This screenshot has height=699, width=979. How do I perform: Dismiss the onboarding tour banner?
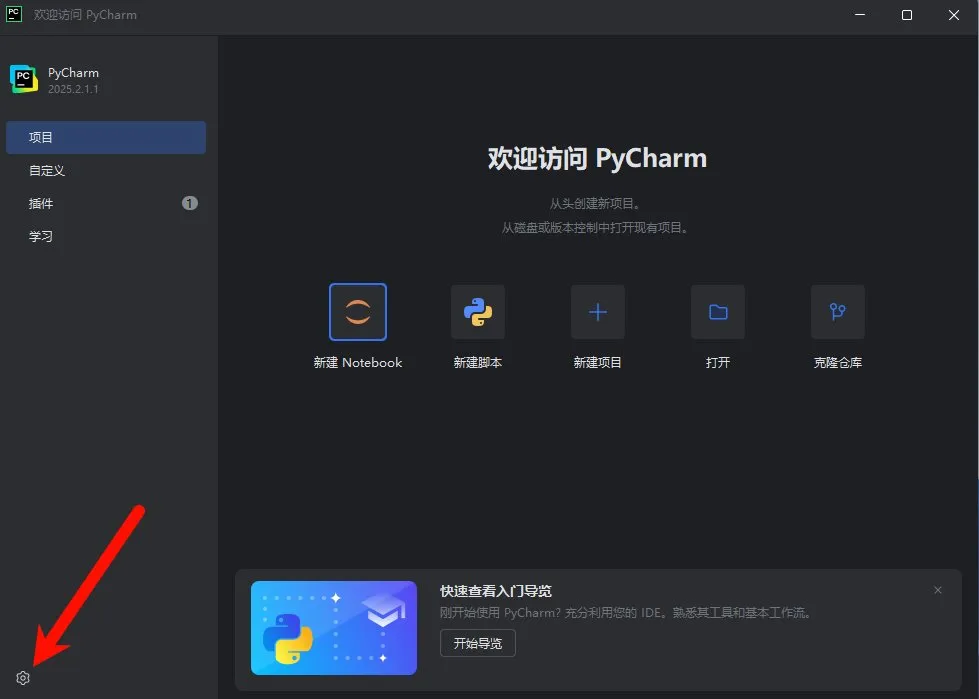click(938, 590)
